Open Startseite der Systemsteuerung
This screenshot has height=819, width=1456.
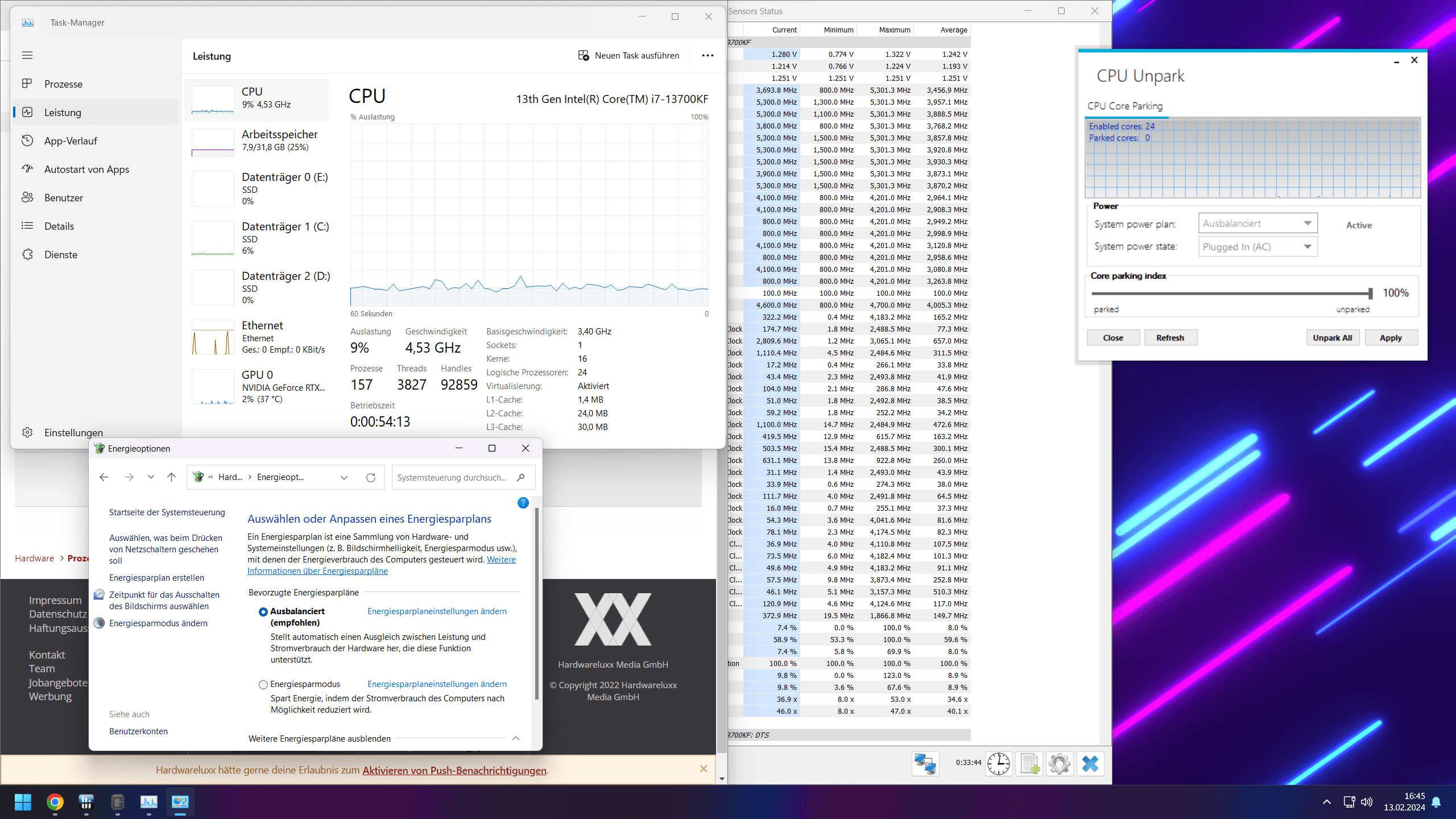(x=167, y=512)
